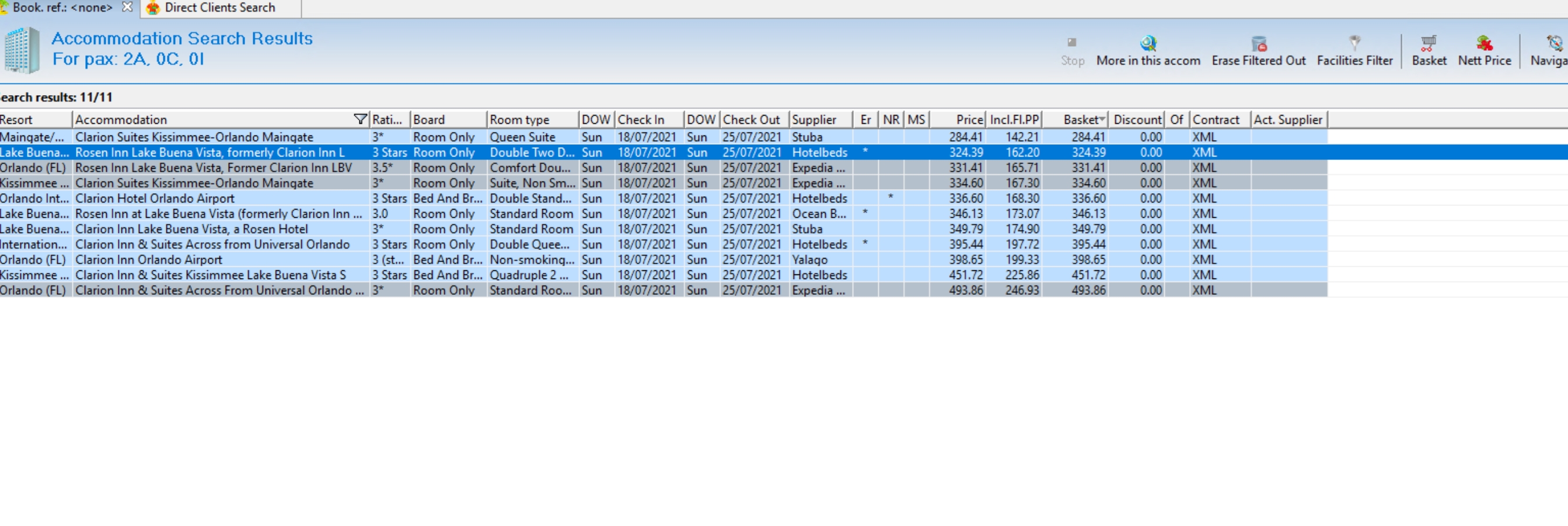Image resolution: width=1568 pixels, height=526 pixels.
Task: Sort by the Price column header
Action: tap(957, 120)
